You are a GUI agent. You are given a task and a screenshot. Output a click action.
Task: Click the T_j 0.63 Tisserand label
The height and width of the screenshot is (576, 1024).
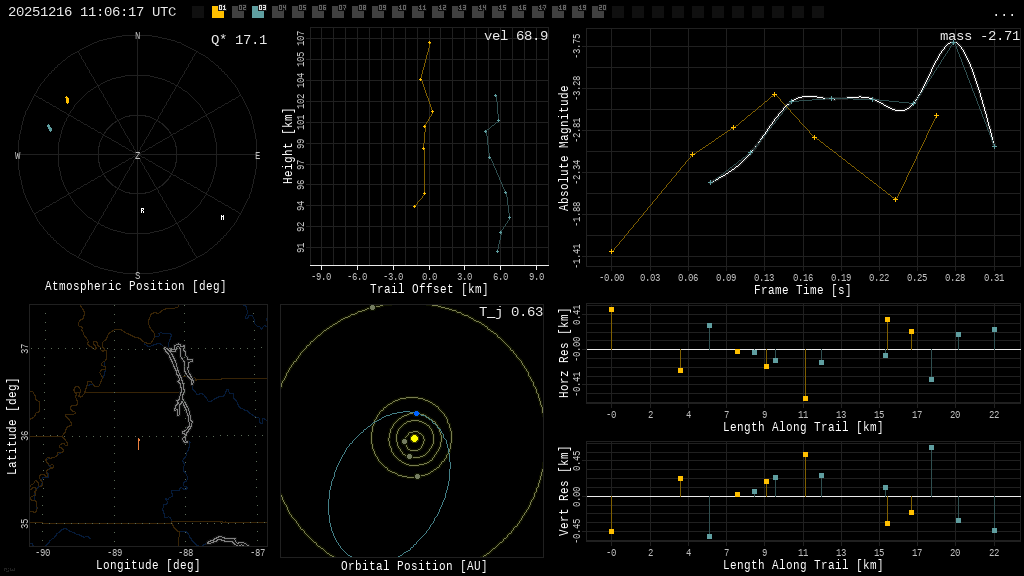click(511, 312)
